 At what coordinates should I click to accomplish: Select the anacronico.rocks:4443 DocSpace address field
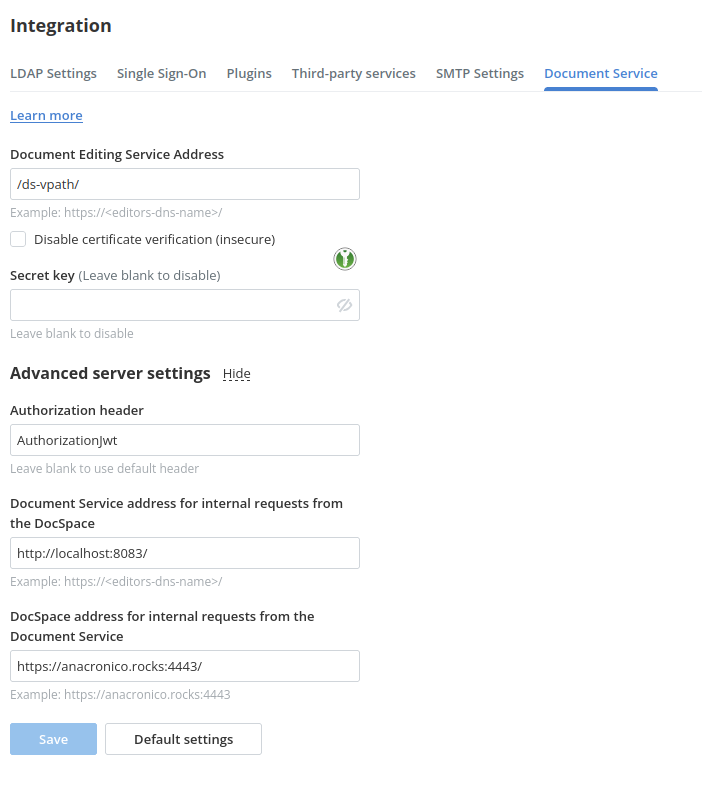(x=184, y=666)
